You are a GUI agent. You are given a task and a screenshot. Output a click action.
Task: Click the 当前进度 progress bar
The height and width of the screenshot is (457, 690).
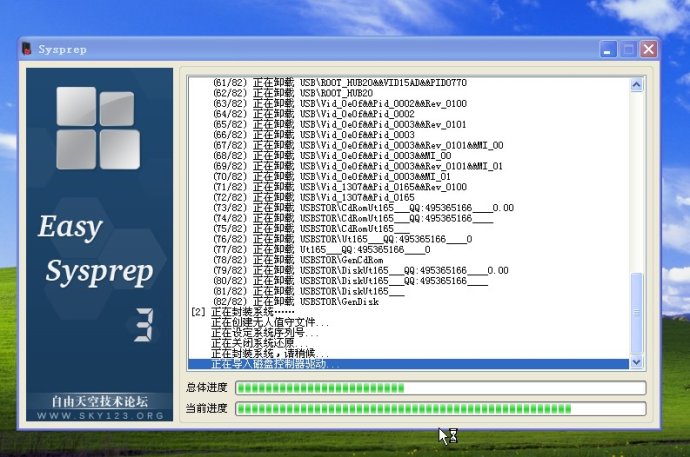click(x=440, y=409)
